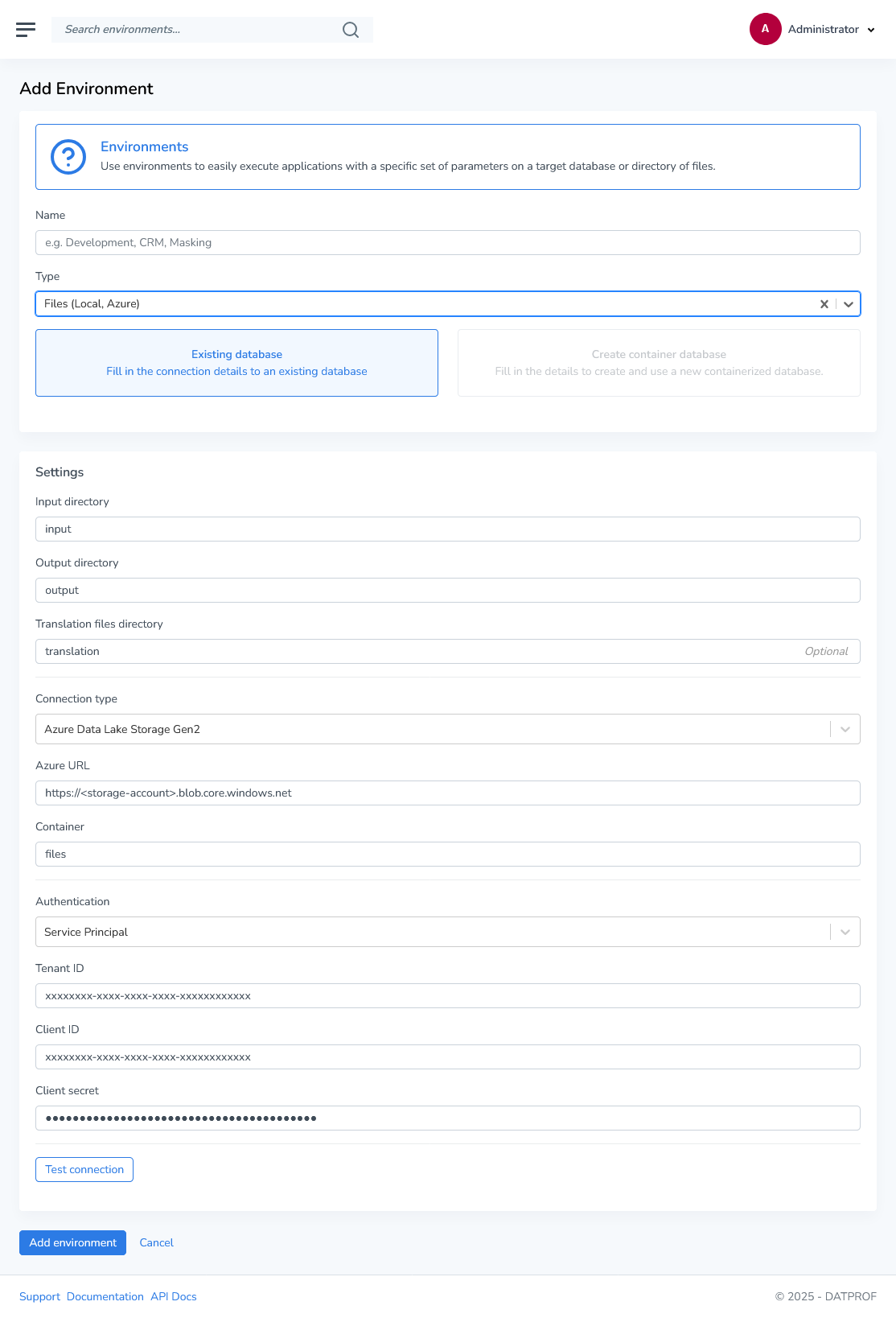Viewport: 896px width, 1318px height.
Task: Select the Create container database card
Action: tap(659, 363)
